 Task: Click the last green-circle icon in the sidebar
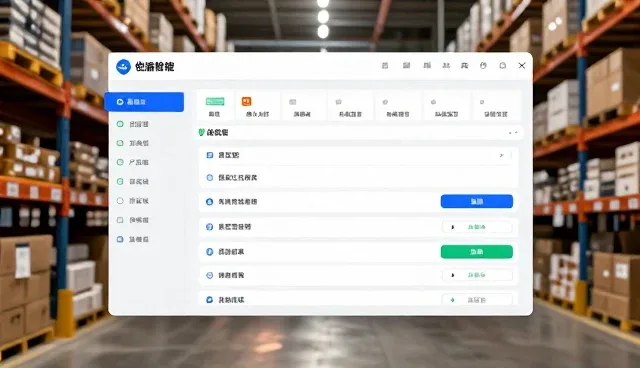pyautogui.click(x=120, y=182)
